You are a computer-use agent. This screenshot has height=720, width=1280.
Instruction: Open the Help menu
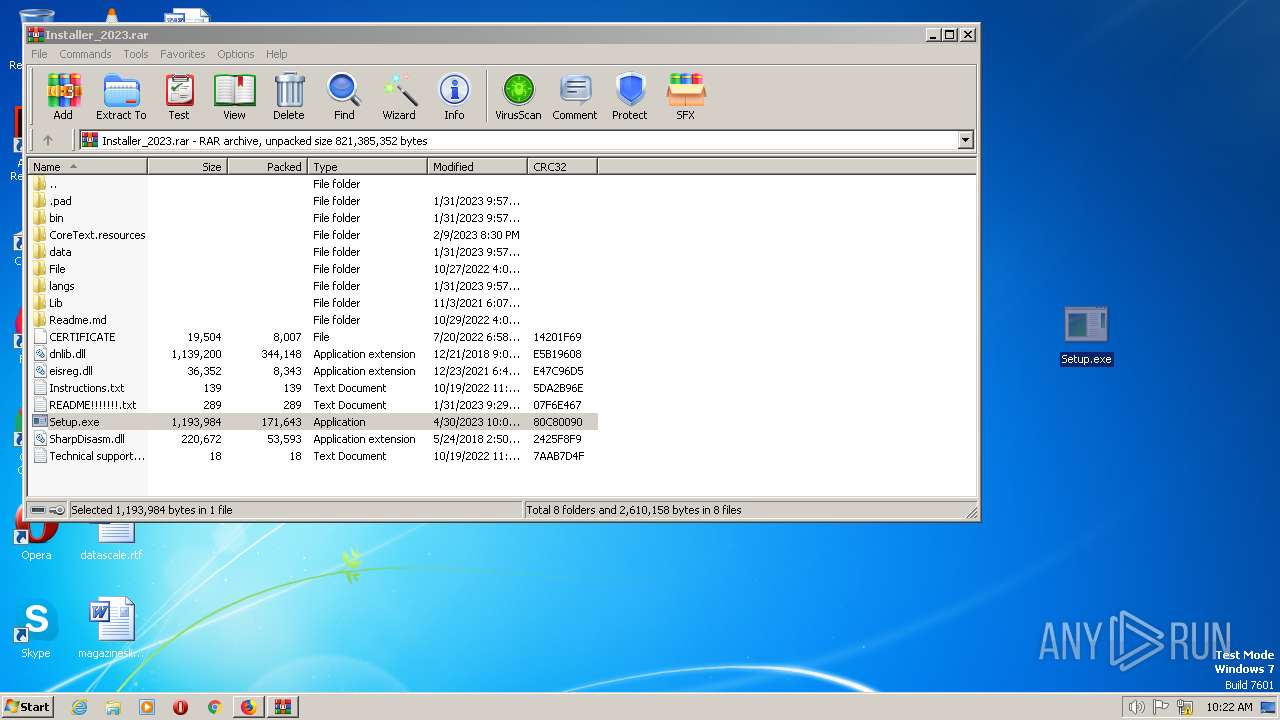(x=277, y=54)
